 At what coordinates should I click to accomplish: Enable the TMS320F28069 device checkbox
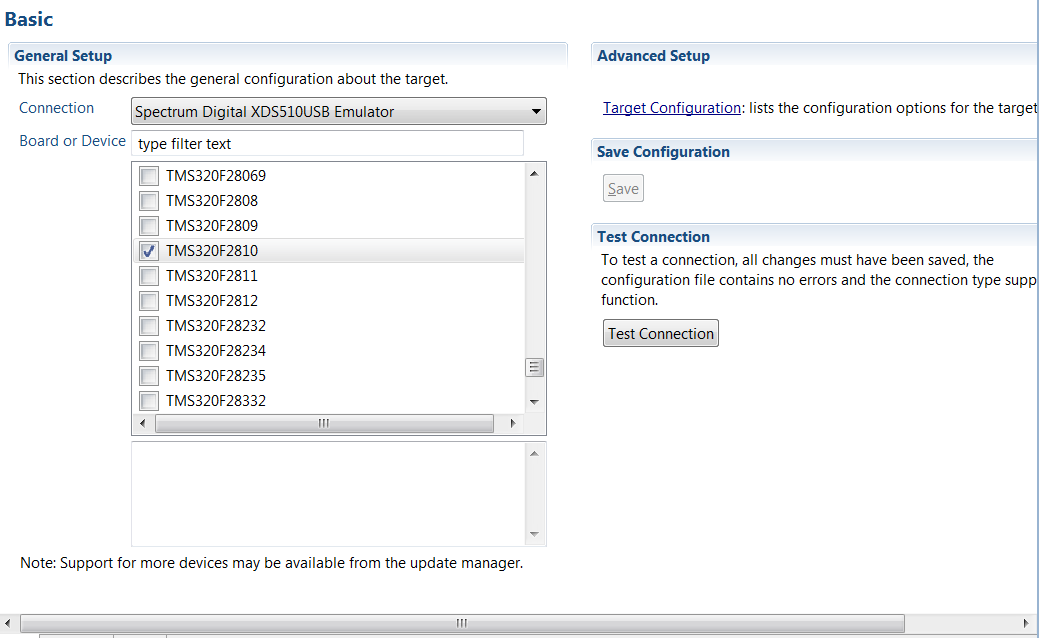coord(148,175)
